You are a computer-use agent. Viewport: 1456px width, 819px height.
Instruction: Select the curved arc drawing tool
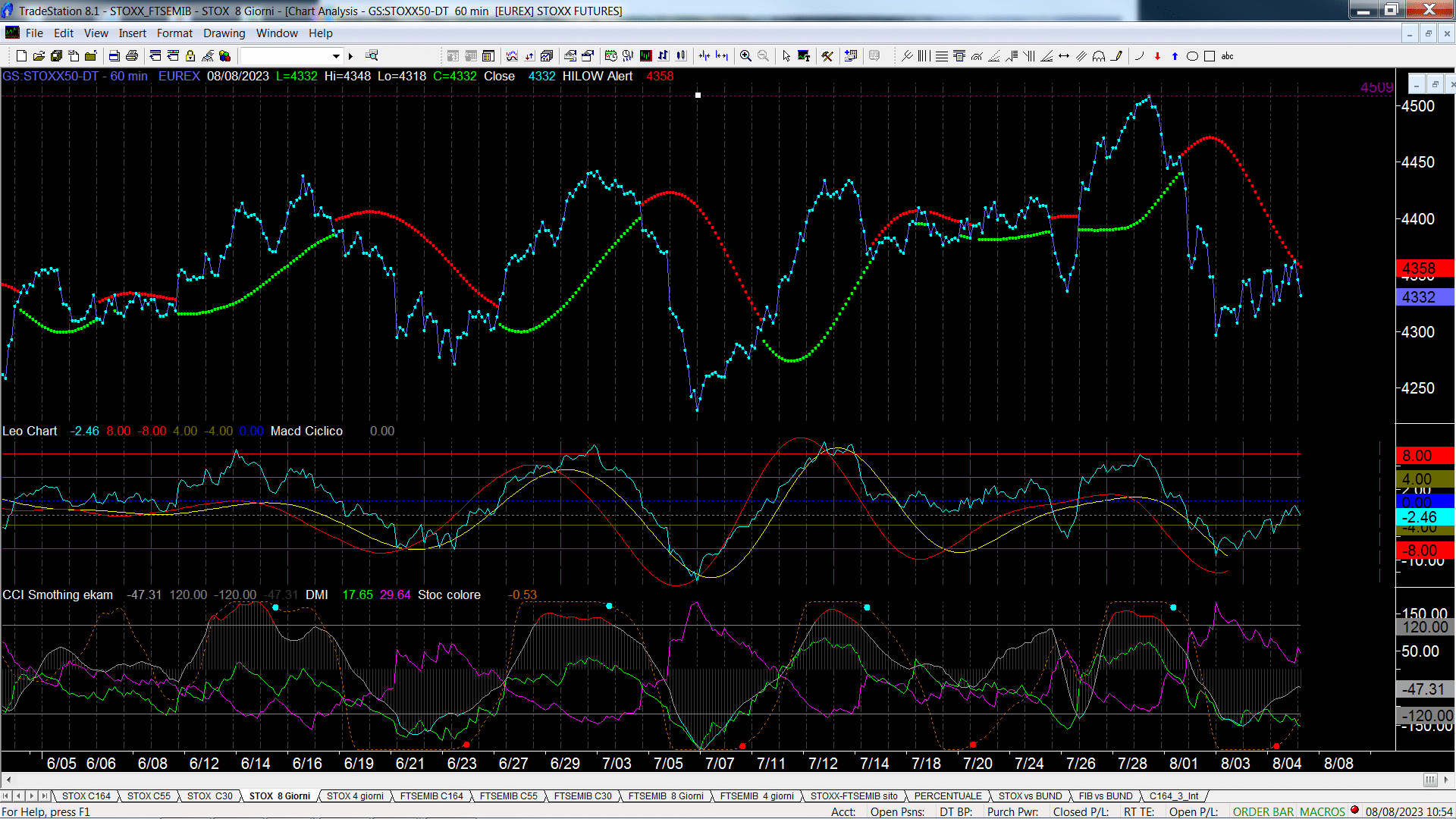[1139, 56]
